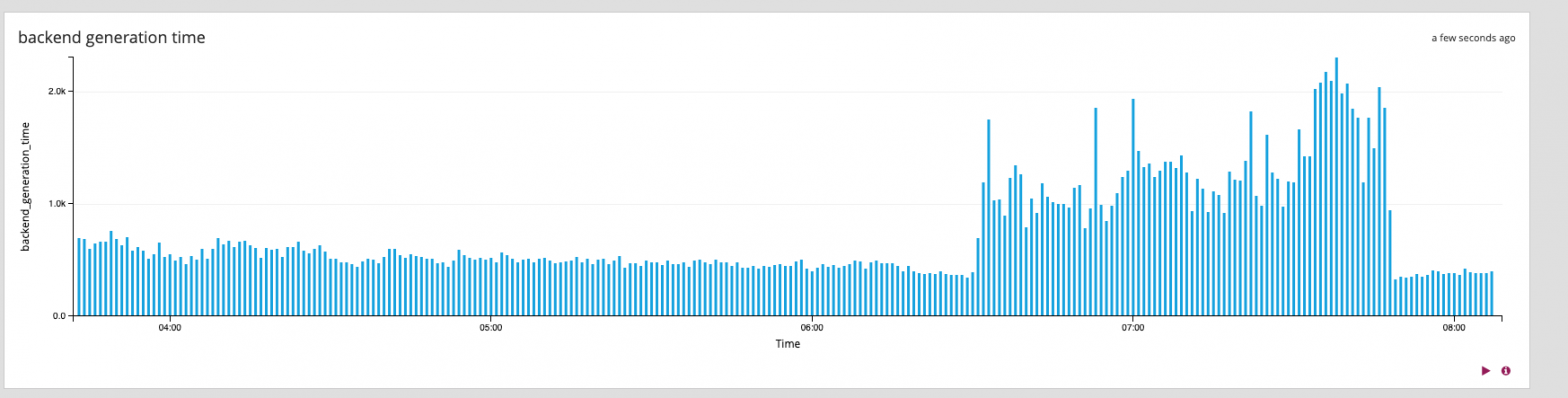Viewport: 1568px width, 398px height.
Task: Click the 'Time' x-axis title
Action: pos(787,344)
